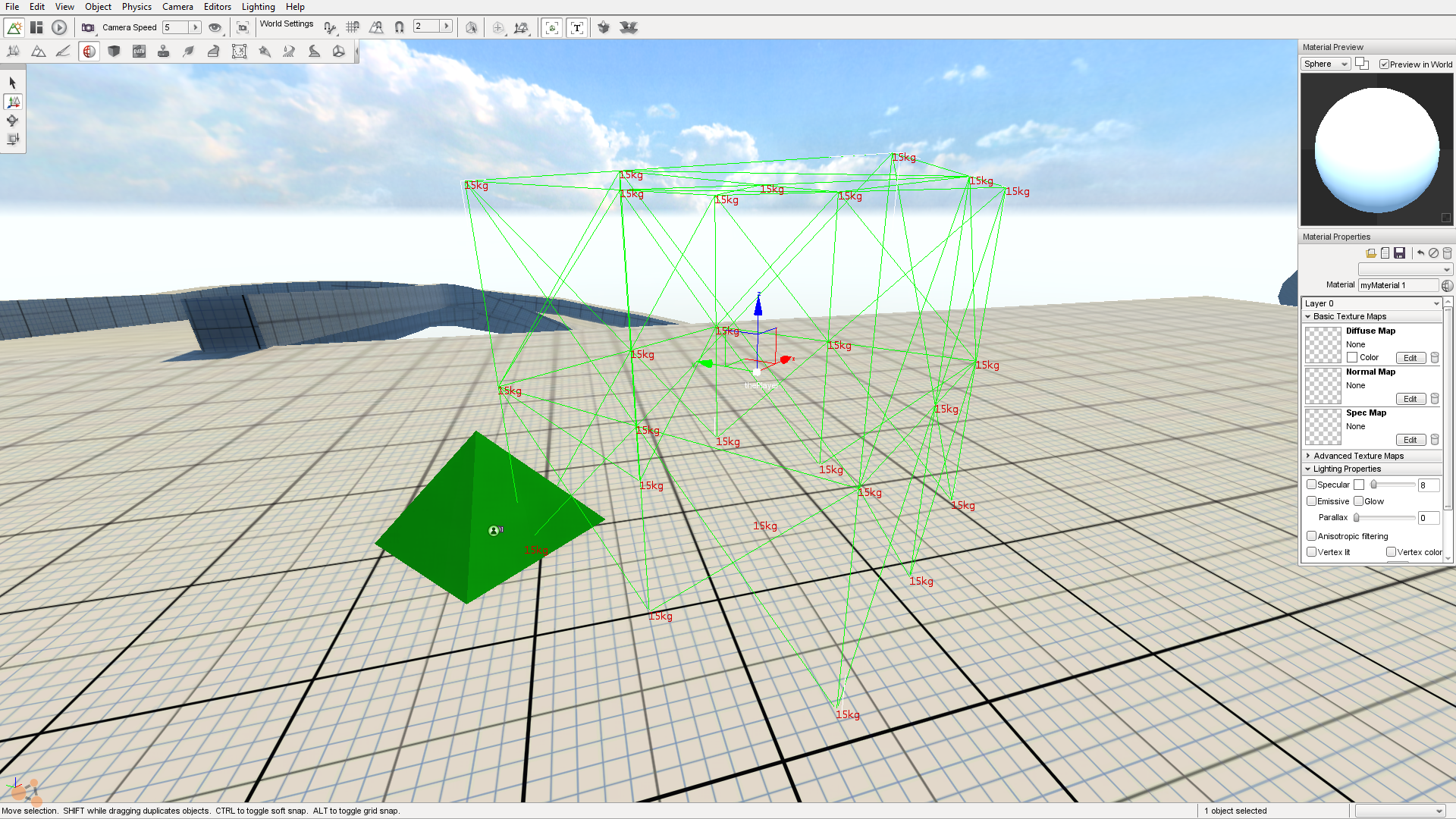Open the Editors menu
This screenshot has height=819, width=1456.
coord(218,7)
